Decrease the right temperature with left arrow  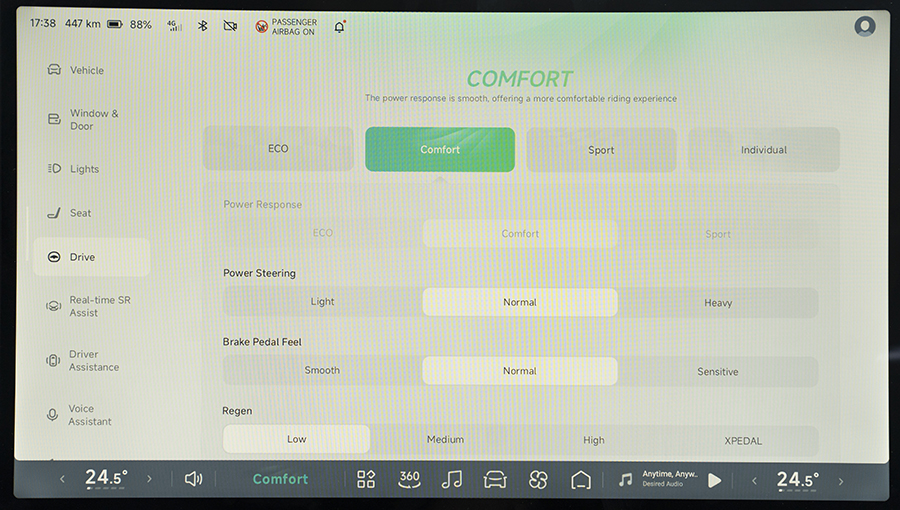[x=757, y=480]
